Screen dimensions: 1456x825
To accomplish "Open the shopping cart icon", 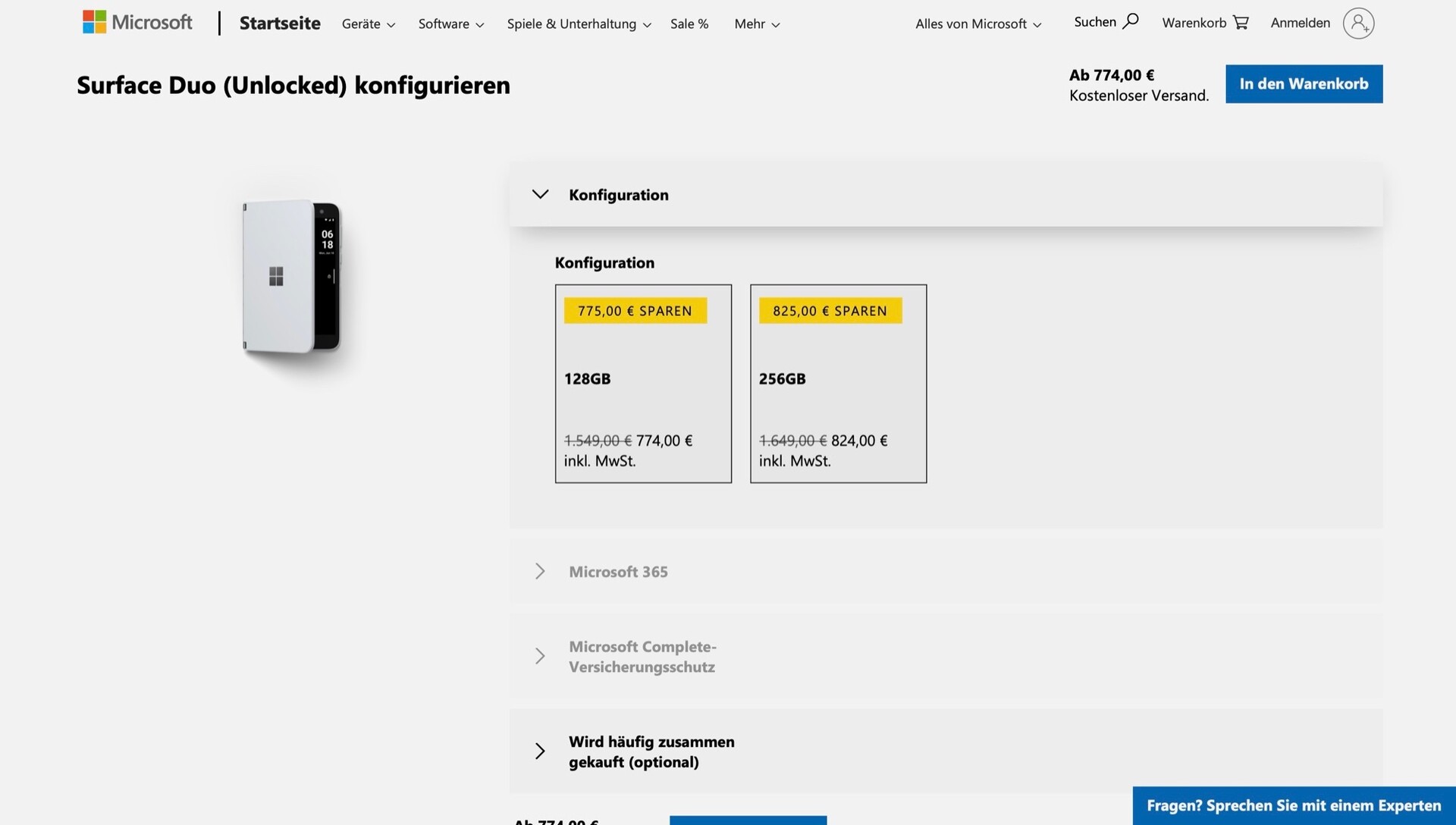I will point(1241,23).
